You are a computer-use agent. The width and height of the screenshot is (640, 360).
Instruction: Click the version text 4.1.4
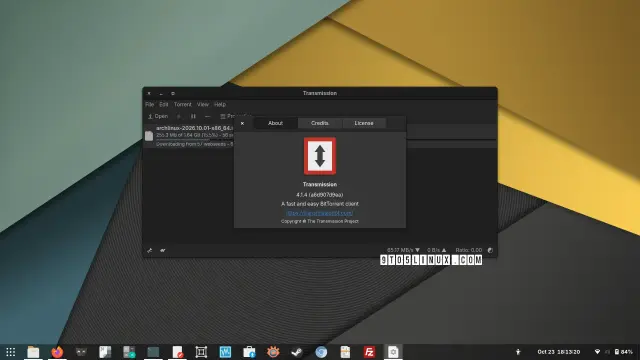pyautogui.click(x=320, y=195)
